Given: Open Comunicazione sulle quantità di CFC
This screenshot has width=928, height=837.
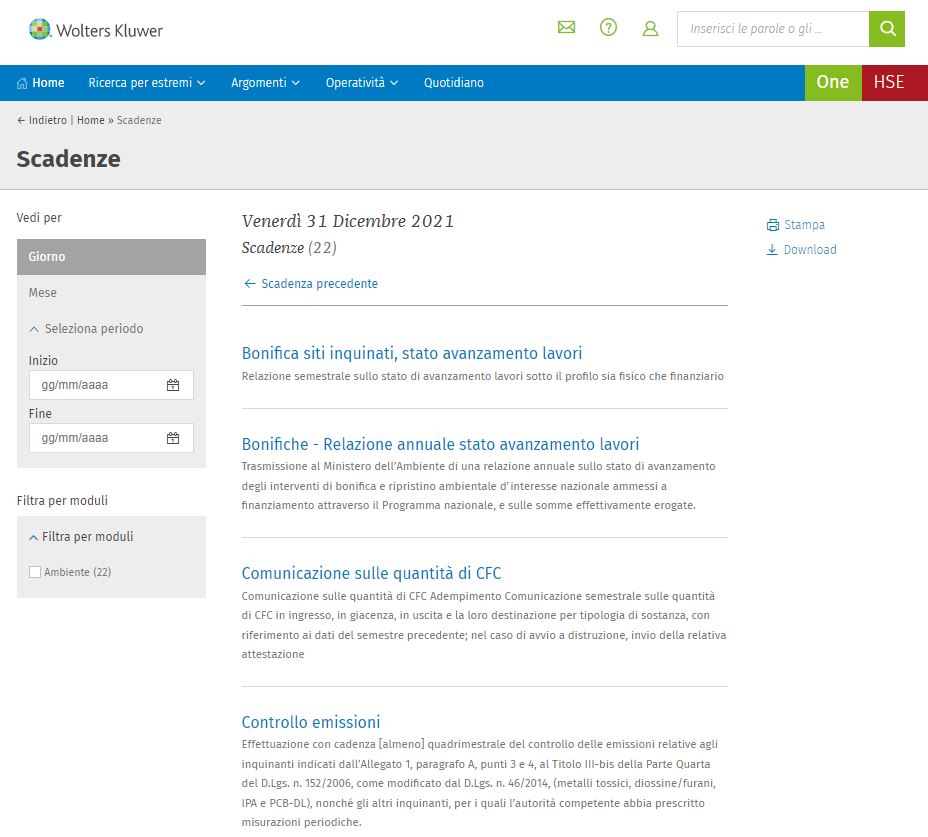Looking at the screenshot, I should pyautogui.click(x=371, y=573).
